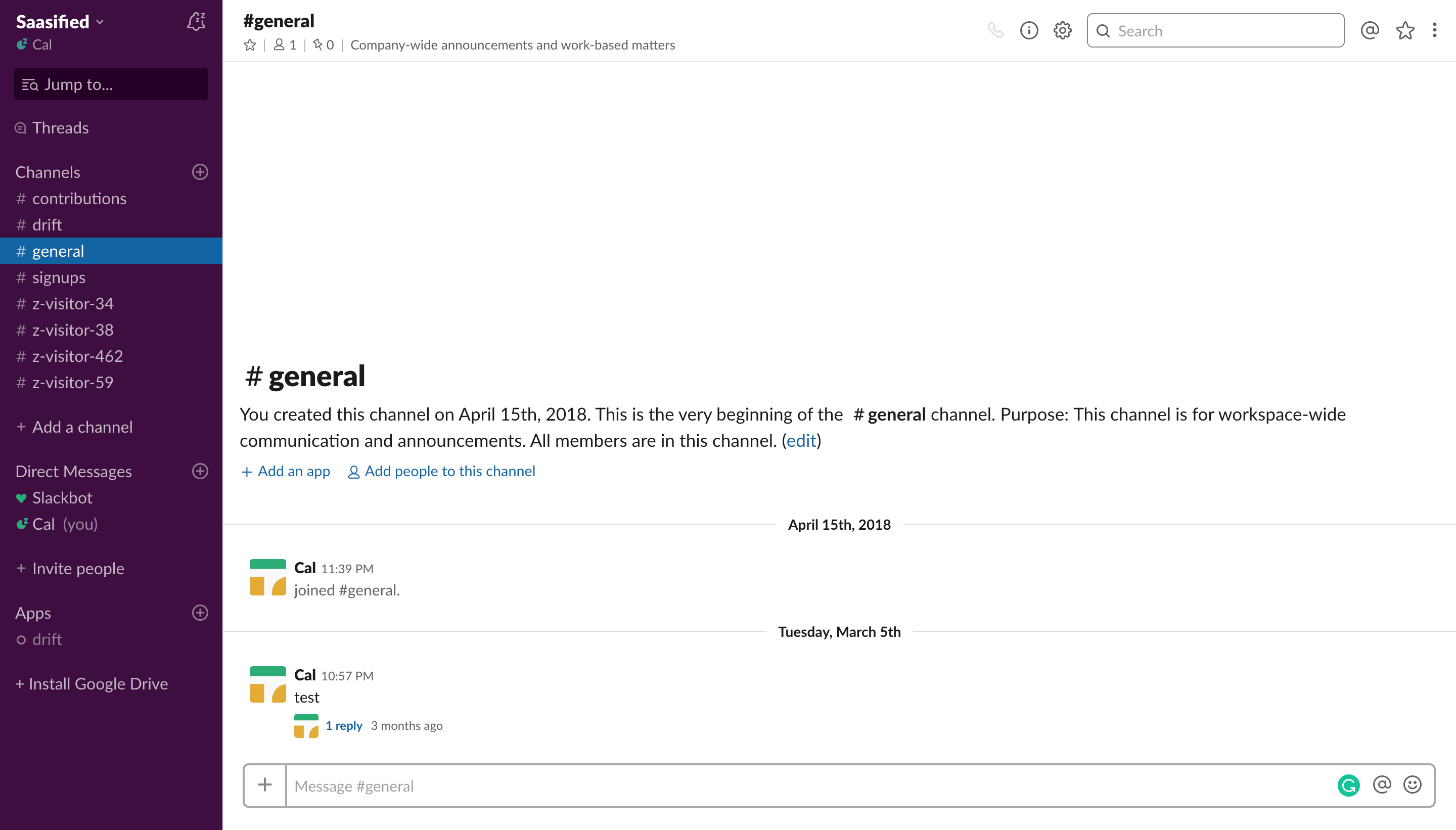Click the channel topic text in header

pyautogui.click(x=513, y=45)
